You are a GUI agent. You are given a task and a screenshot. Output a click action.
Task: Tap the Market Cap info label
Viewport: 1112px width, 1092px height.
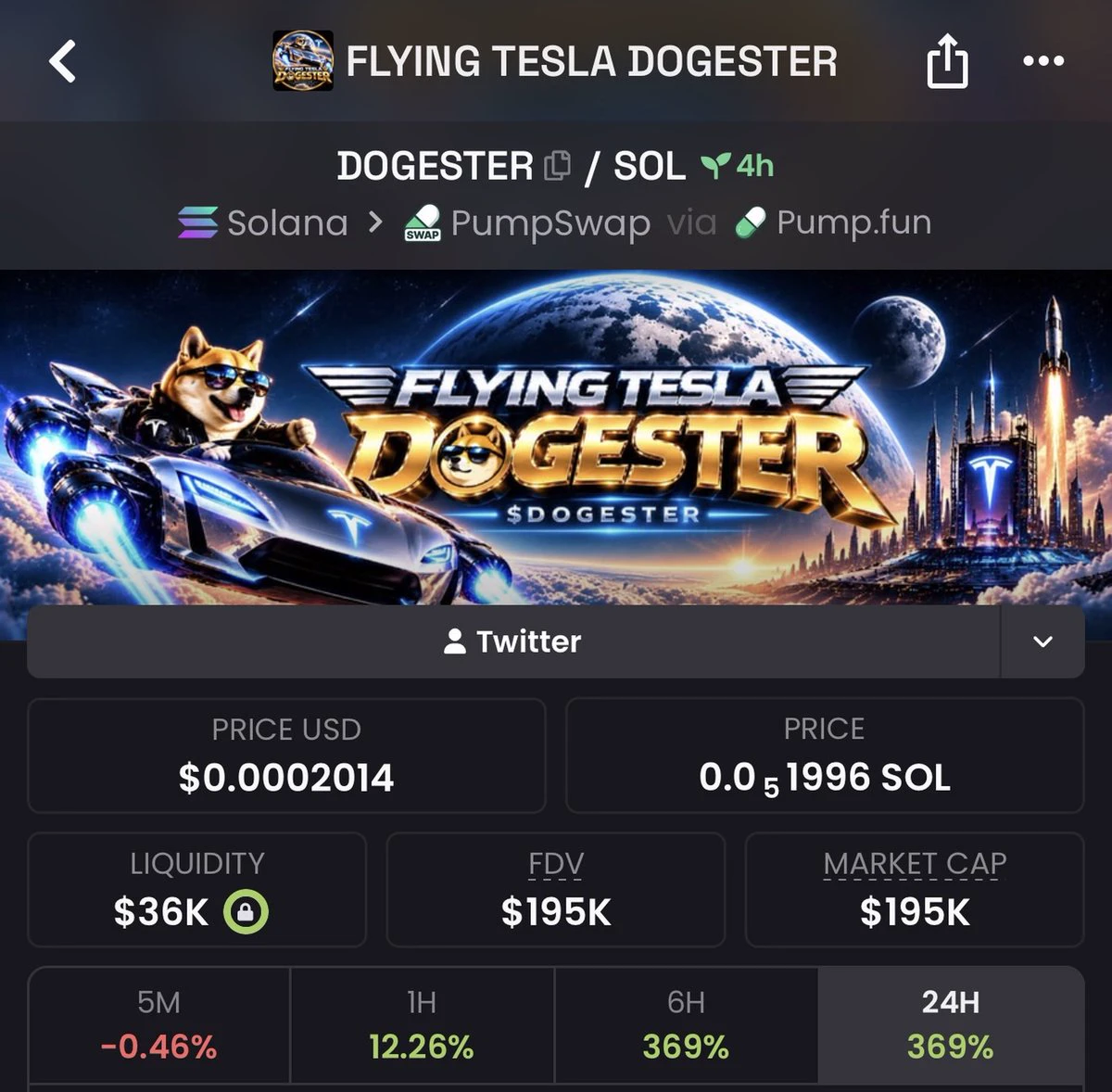click(x=915, y=864)
